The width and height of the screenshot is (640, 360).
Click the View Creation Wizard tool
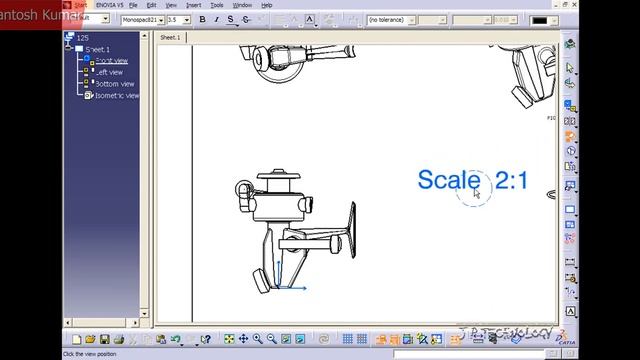(x=570, y=186)
